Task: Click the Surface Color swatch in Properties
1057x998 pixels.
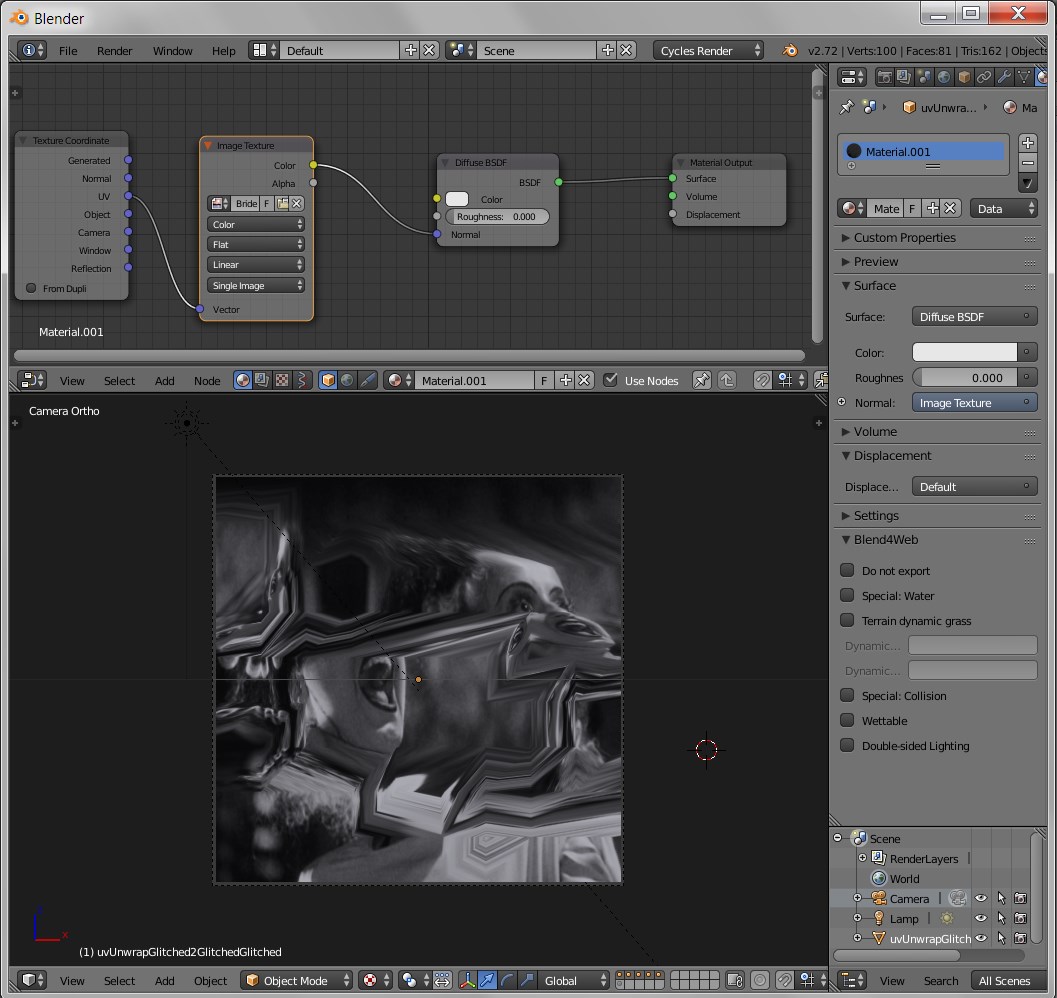Action: (x=965, y=352)
